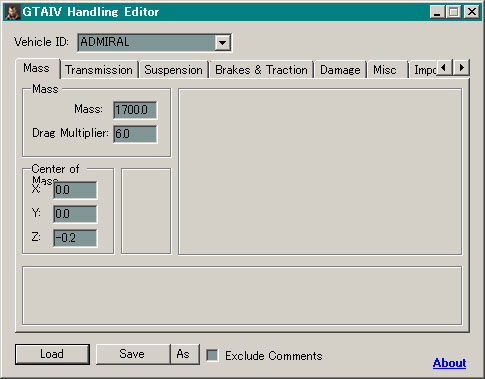Open the Vehicle ID dropdown arrow
485x379 pixels.
tap(223, 42)
